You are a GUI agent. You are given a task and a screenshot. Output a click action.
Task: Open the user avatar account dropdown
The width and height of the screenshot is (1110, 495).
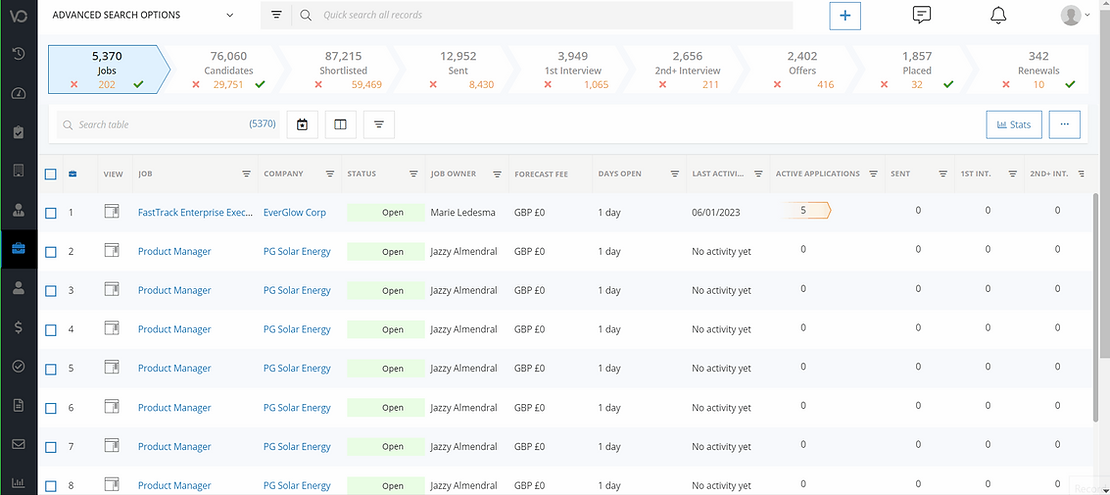[x=1075, y=15]
